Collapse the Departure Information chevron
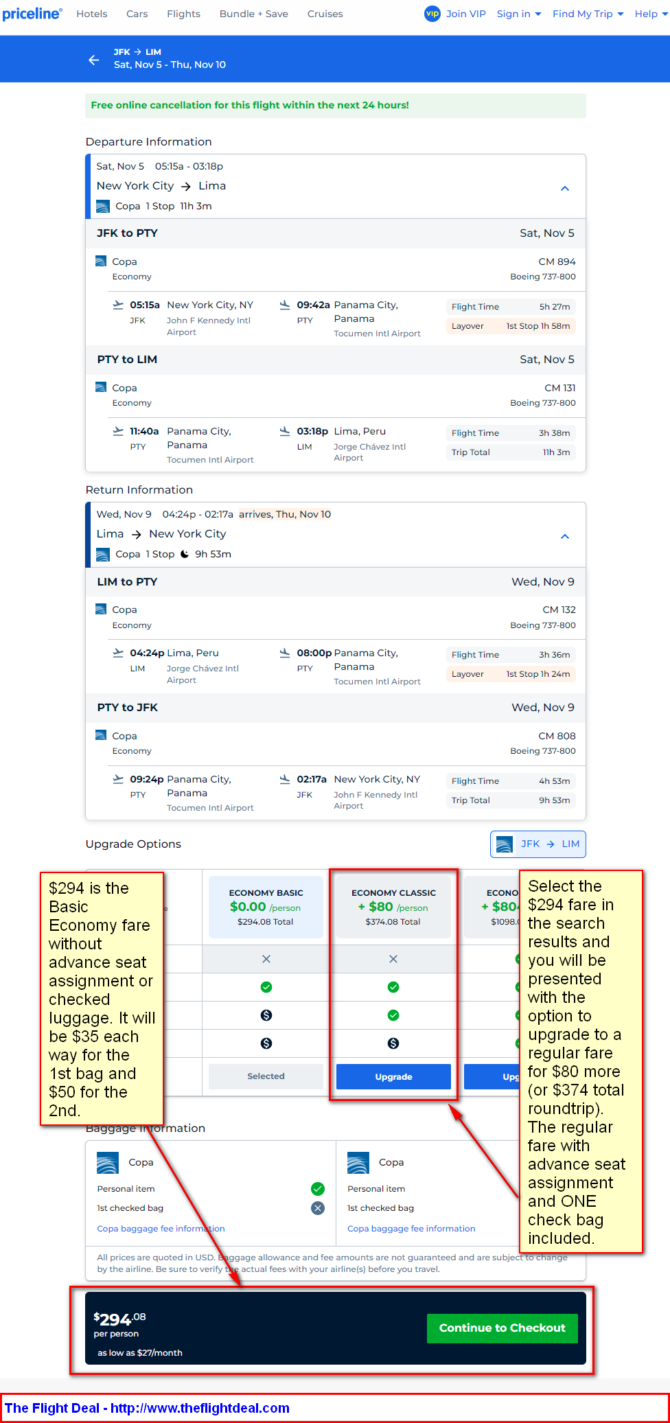This screenshot has height=1423, width=670. pos(565,188)
